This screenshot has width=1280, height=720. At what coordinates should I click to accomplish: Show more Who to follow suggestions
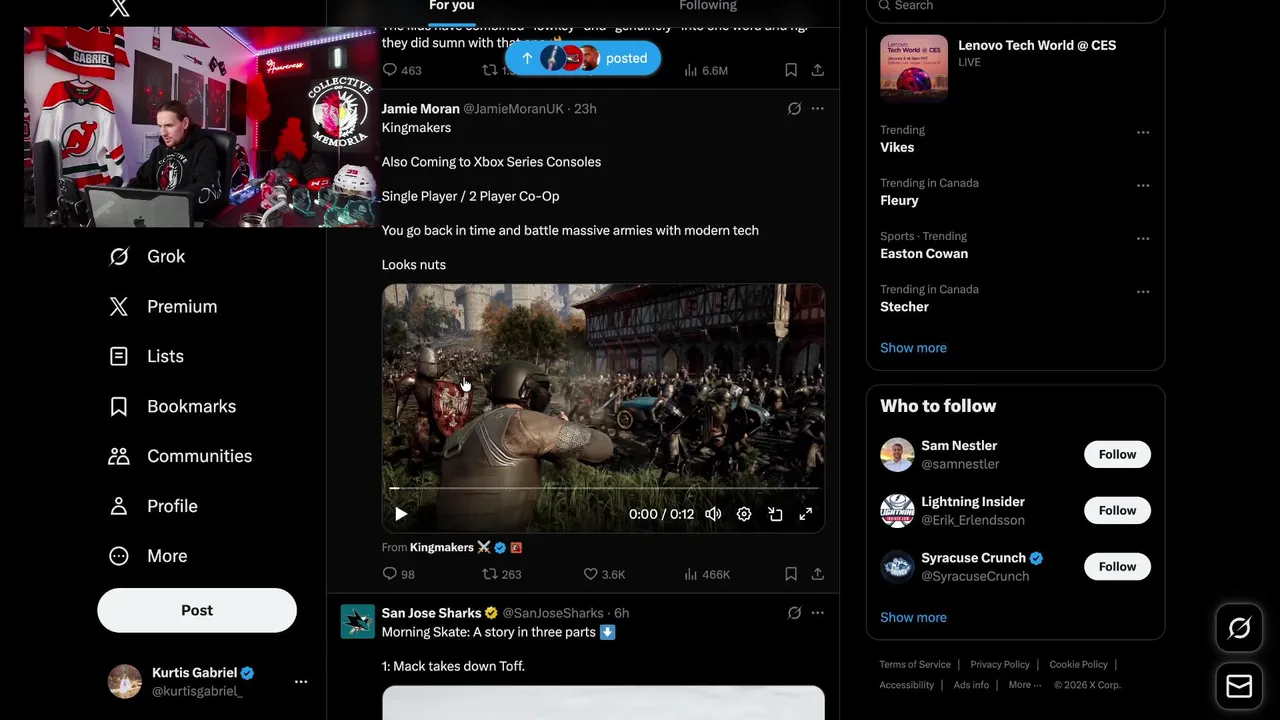pyautogui.click(x=913, y=617)
